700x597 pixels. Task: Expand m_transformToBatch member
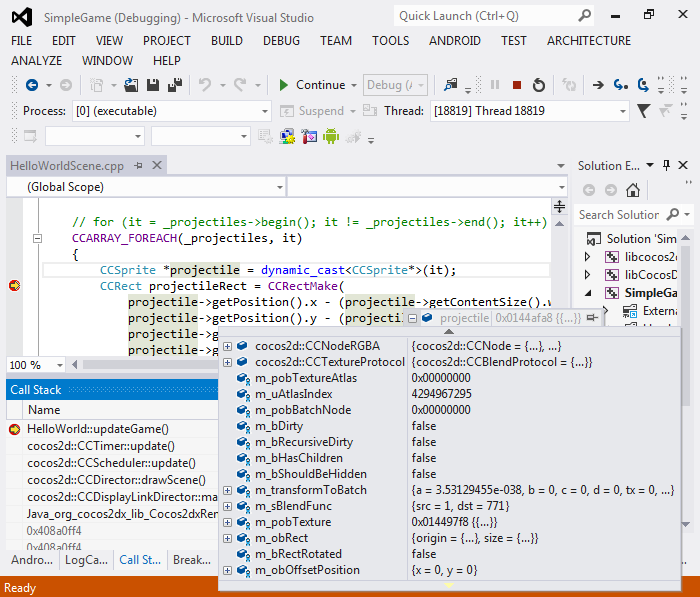[x=228, y=490]
